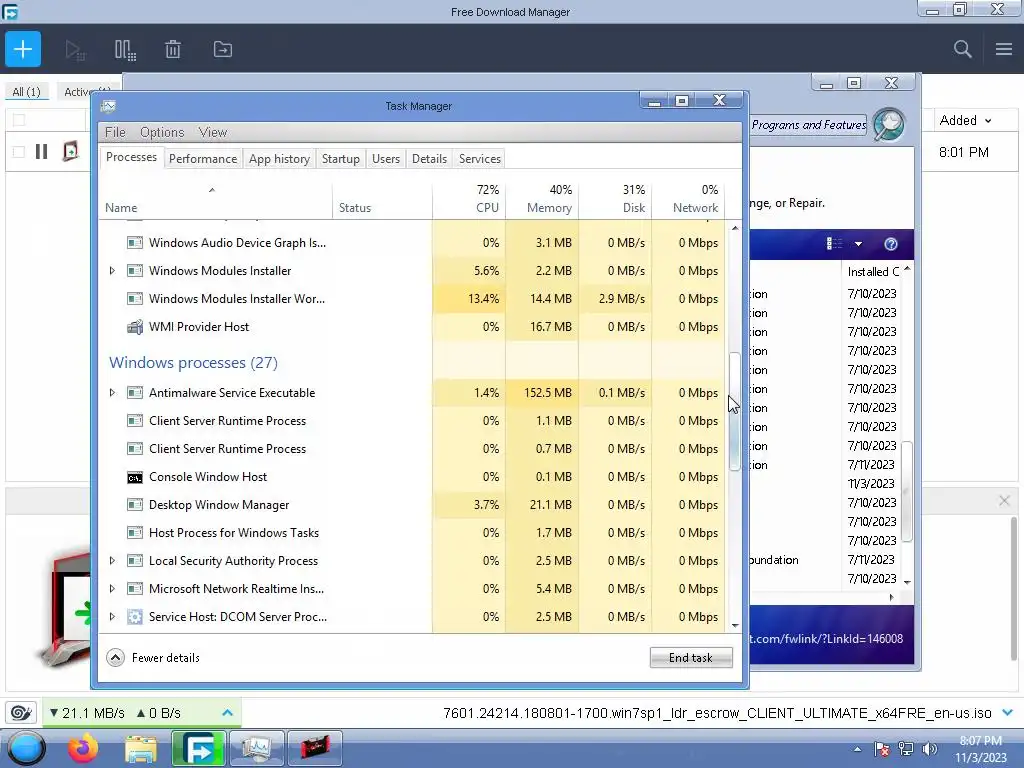This screenshot has width=1024, height=768.
Task: Switch to the Startup tab
Action: coord(340,159)
